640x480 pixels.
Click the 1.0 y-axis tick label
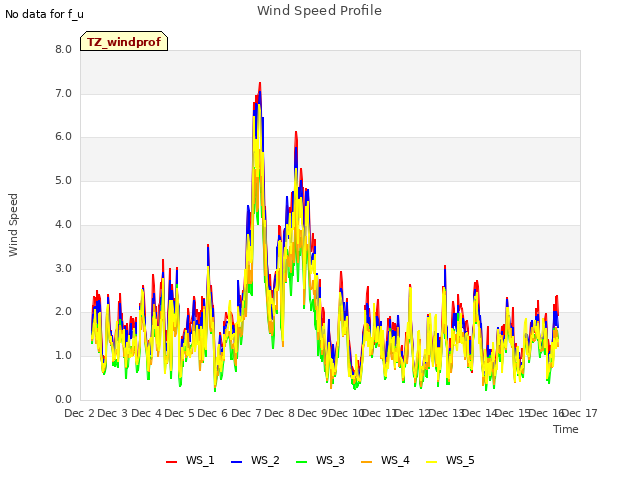pyautogui.click(x=63, y=356)
